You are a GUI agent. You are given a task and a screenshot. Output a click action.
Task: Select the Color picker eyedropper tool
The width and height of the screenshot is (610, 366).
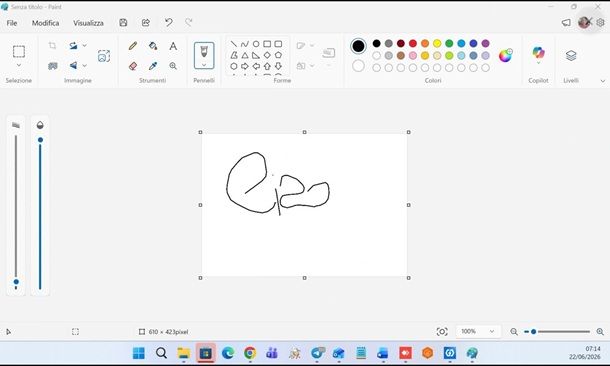pyautogui.click(x=153, y=66)
